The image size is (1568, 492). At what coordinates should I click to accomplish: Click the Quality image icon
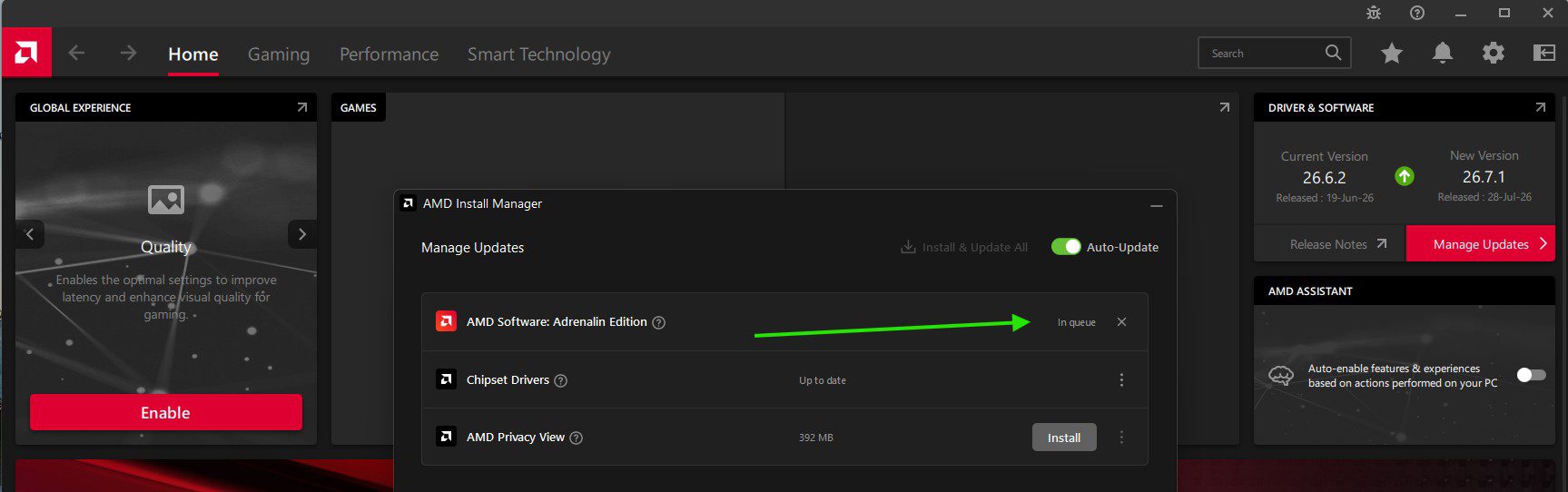coord(166,199)
